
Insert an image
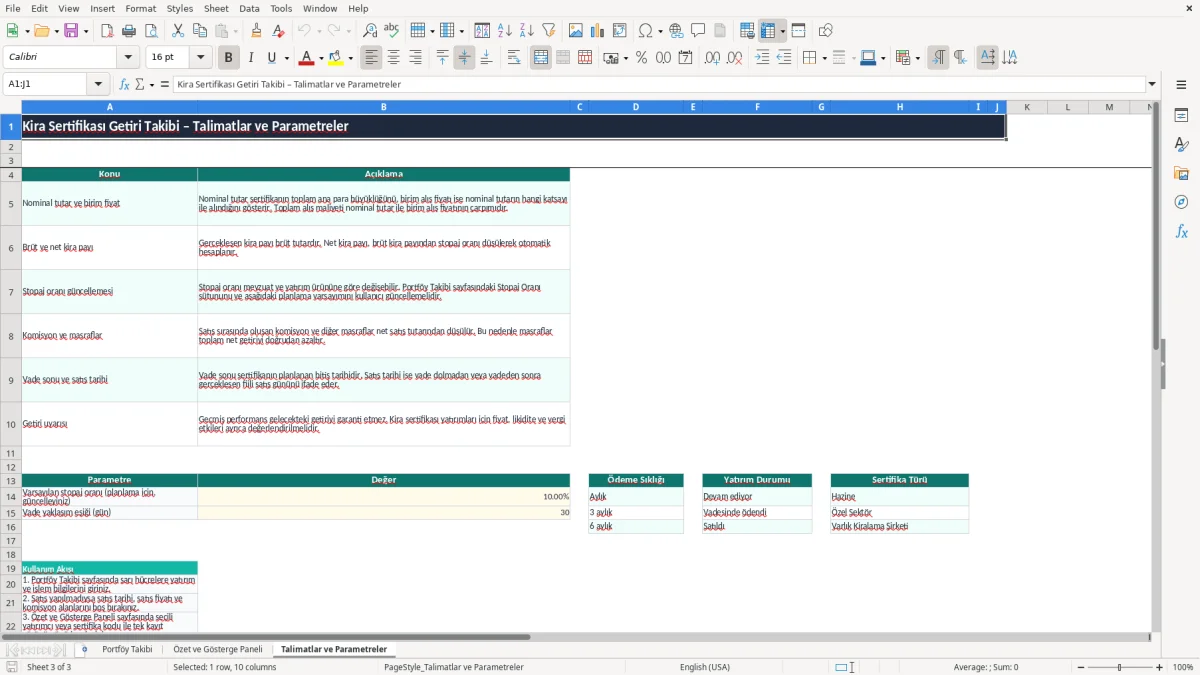pos(575,31)
